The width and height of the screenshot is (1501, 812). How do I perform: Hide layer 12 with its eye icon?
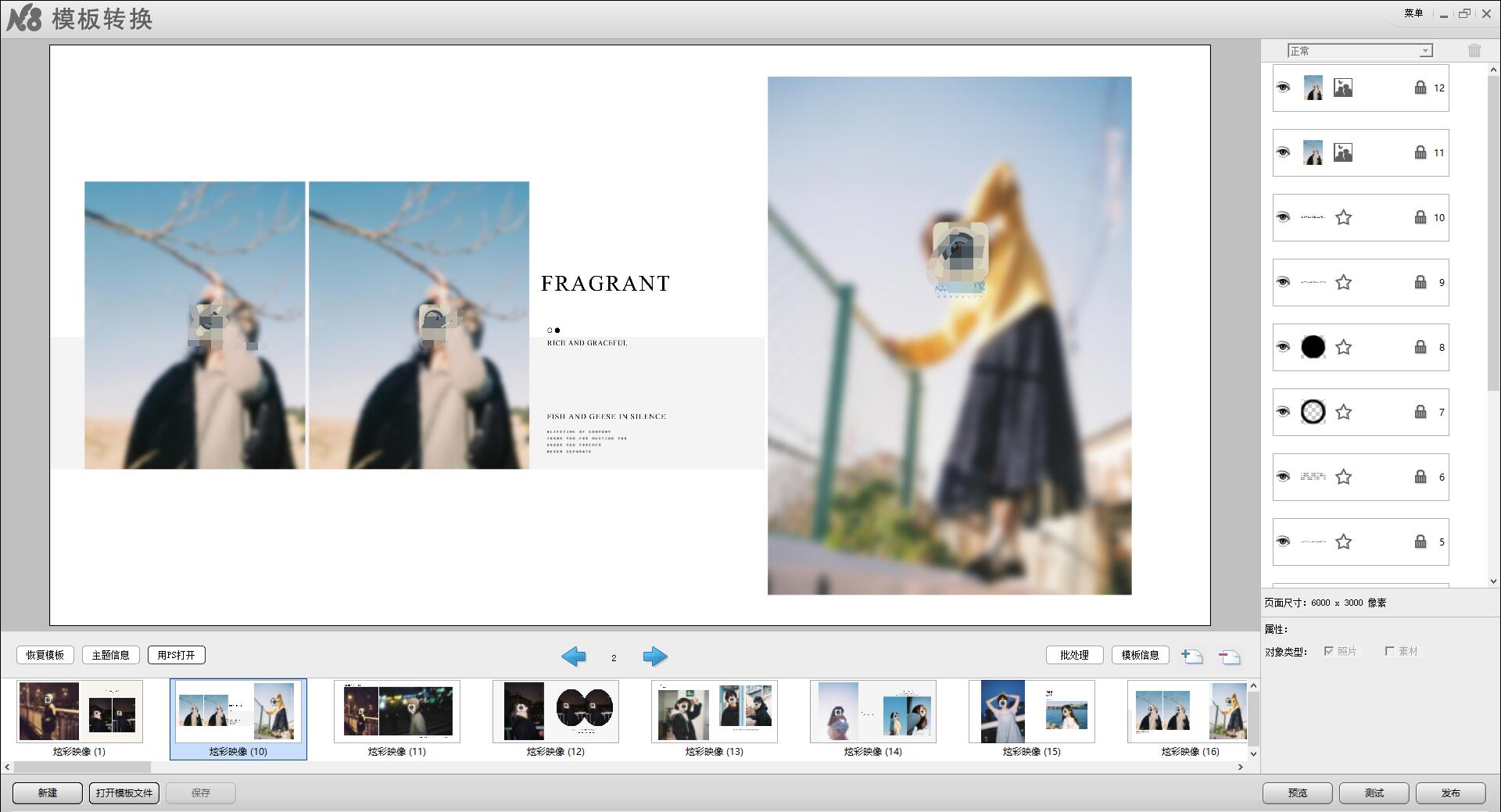1283,88
